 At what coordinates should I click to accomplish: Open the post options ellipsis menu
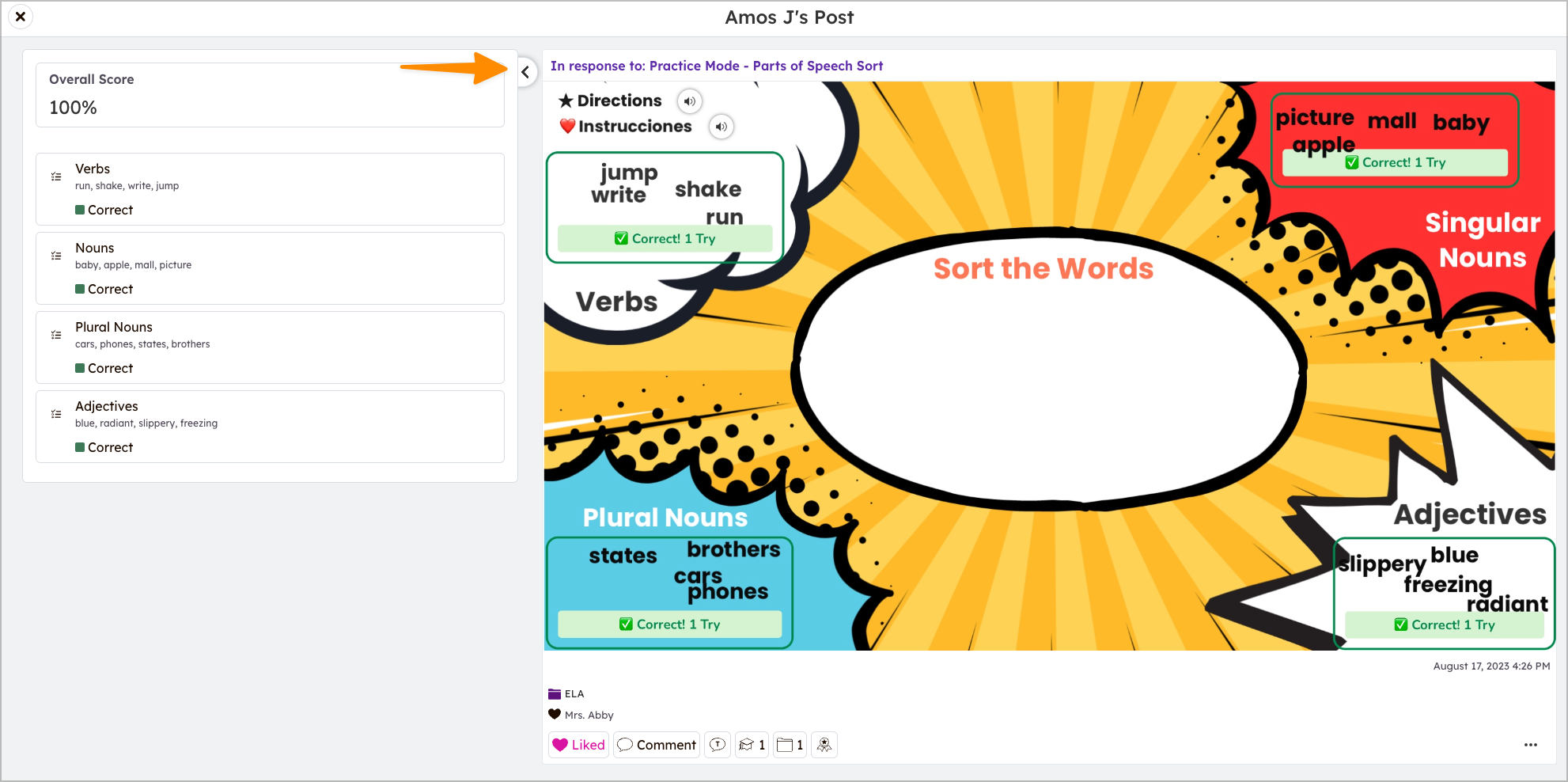pyautogui.click(x=1531, y=745)
